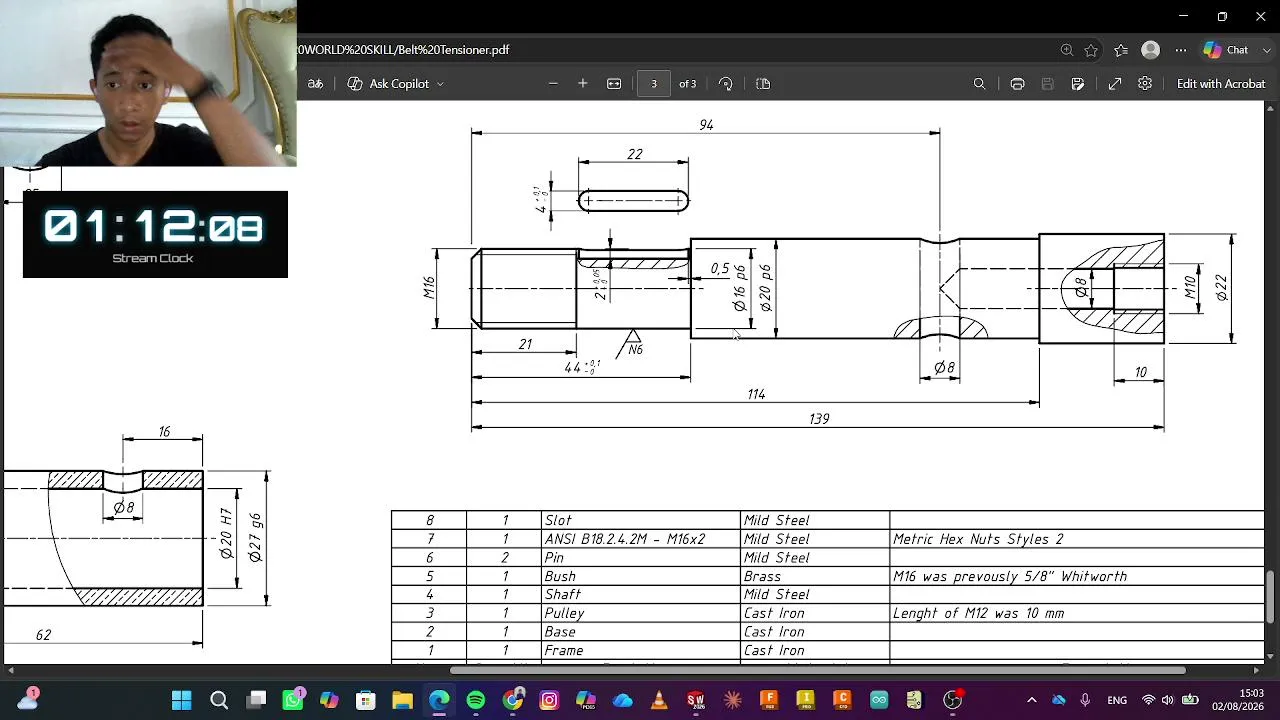Open Spotify from taskbar
This screenshot has height=720, width=1280.
click(x=476, y=700)
